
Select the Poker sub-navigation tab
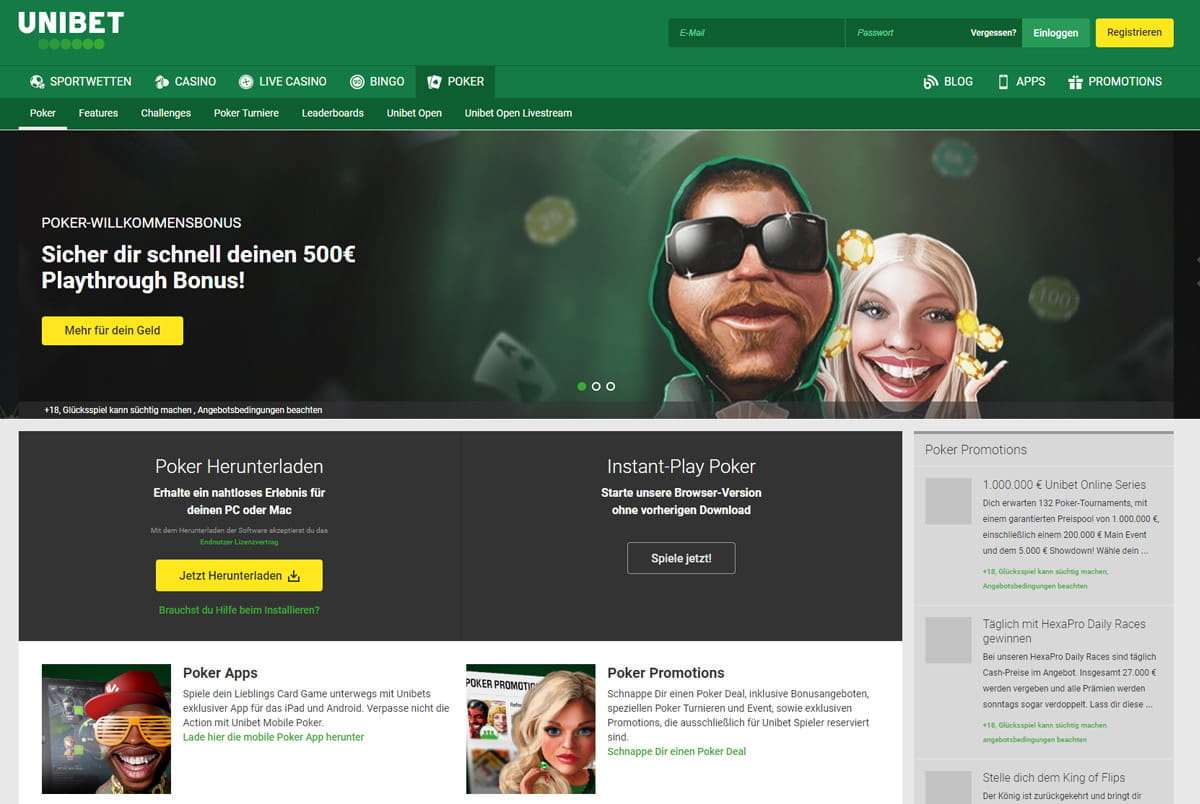[x=43, y=113]
